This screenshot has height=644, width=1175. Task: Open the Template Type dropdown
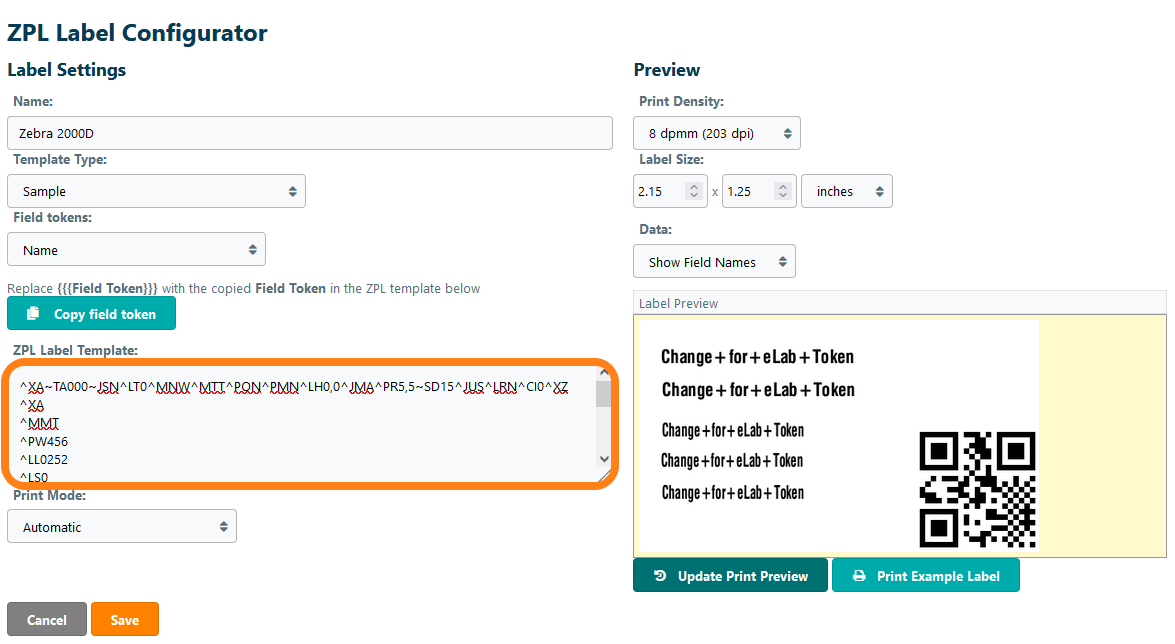click(156, 191)
